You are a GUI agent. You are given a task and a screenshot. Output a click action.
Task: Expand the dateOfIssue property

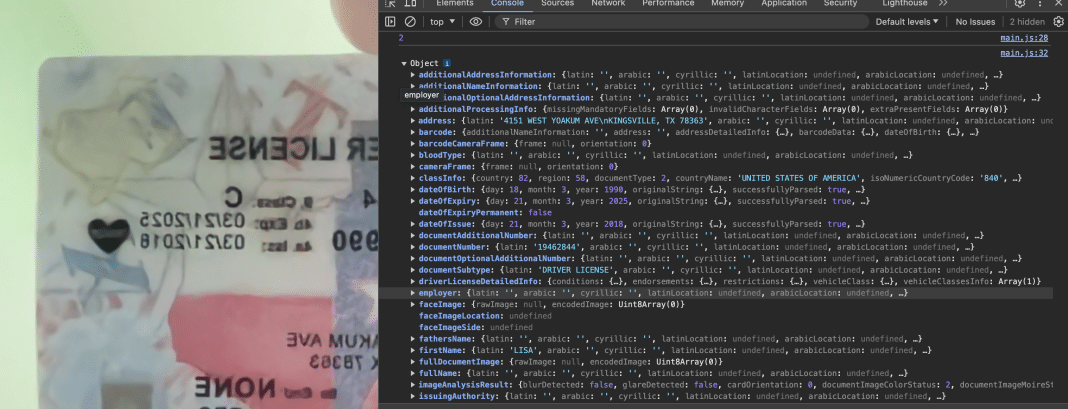(413, 224)
